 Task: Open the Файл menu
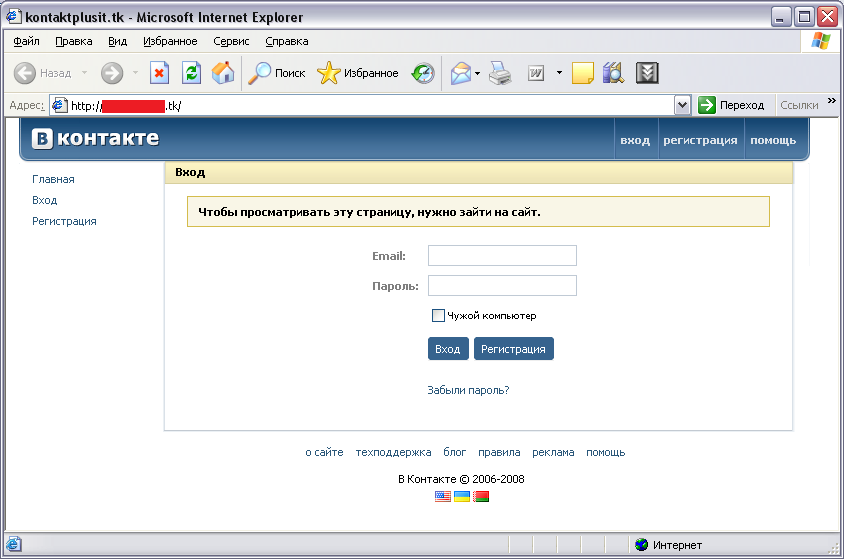click(26, 41)
